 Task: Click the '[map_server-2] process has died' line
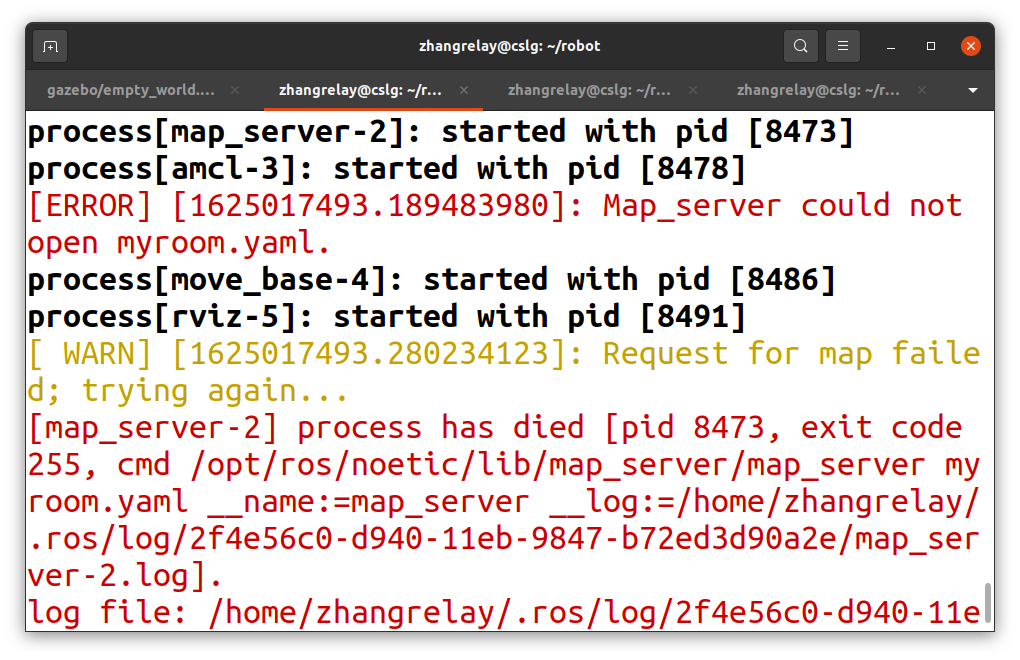click(495, 429)
